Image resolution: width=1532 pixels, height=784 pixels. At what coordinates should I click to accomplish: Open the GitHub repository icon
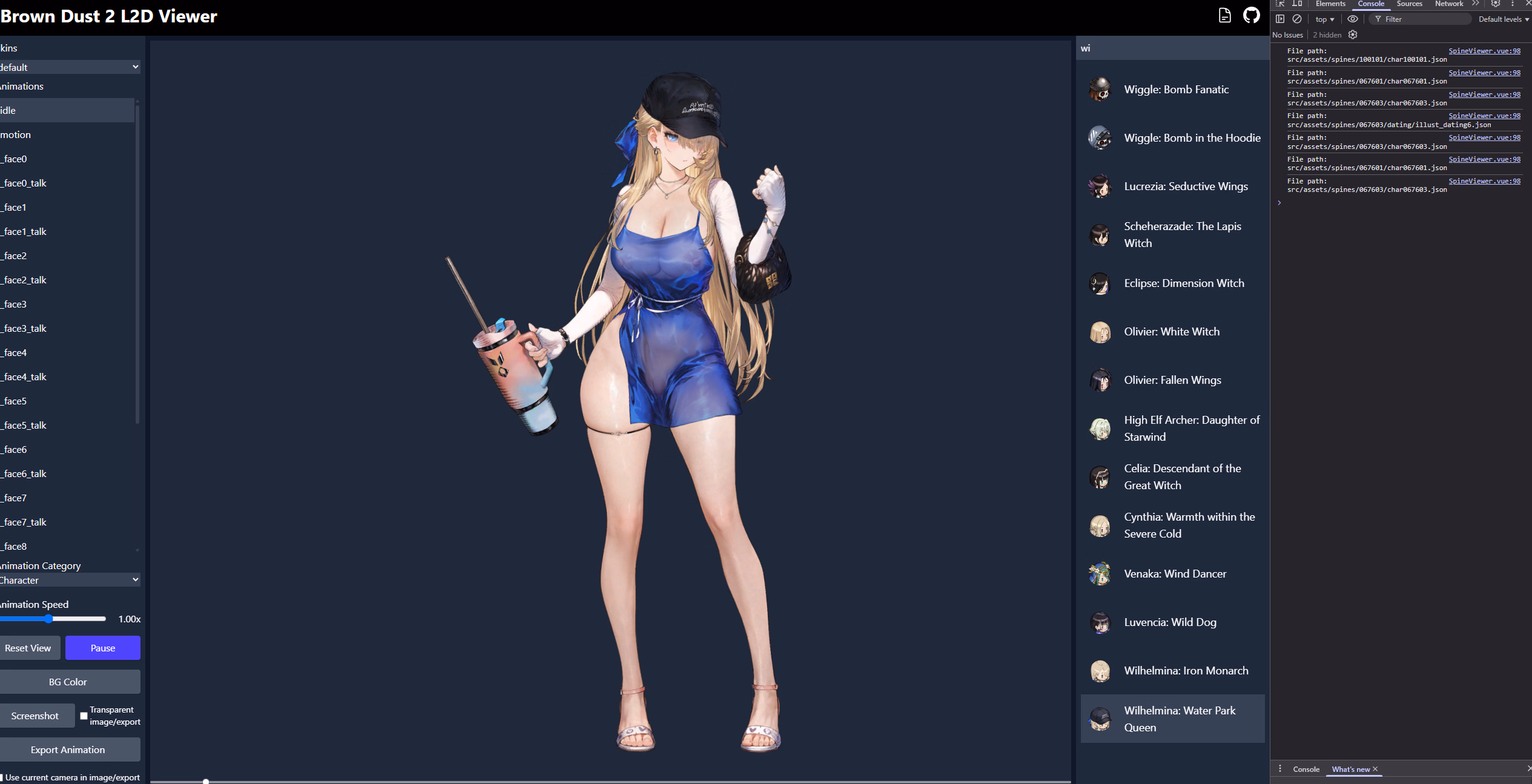pyautogui.click(x=1251, y=15)
